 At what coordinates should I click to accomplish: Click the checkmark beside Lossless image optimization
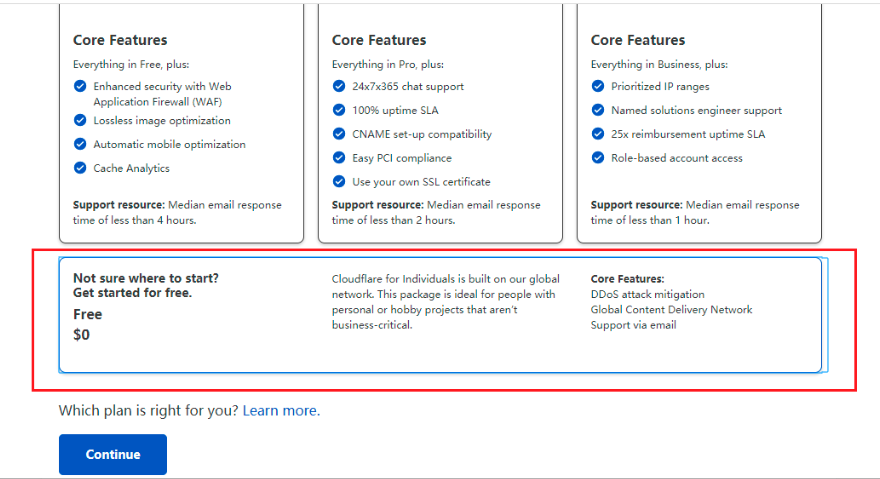pos(80,120)
